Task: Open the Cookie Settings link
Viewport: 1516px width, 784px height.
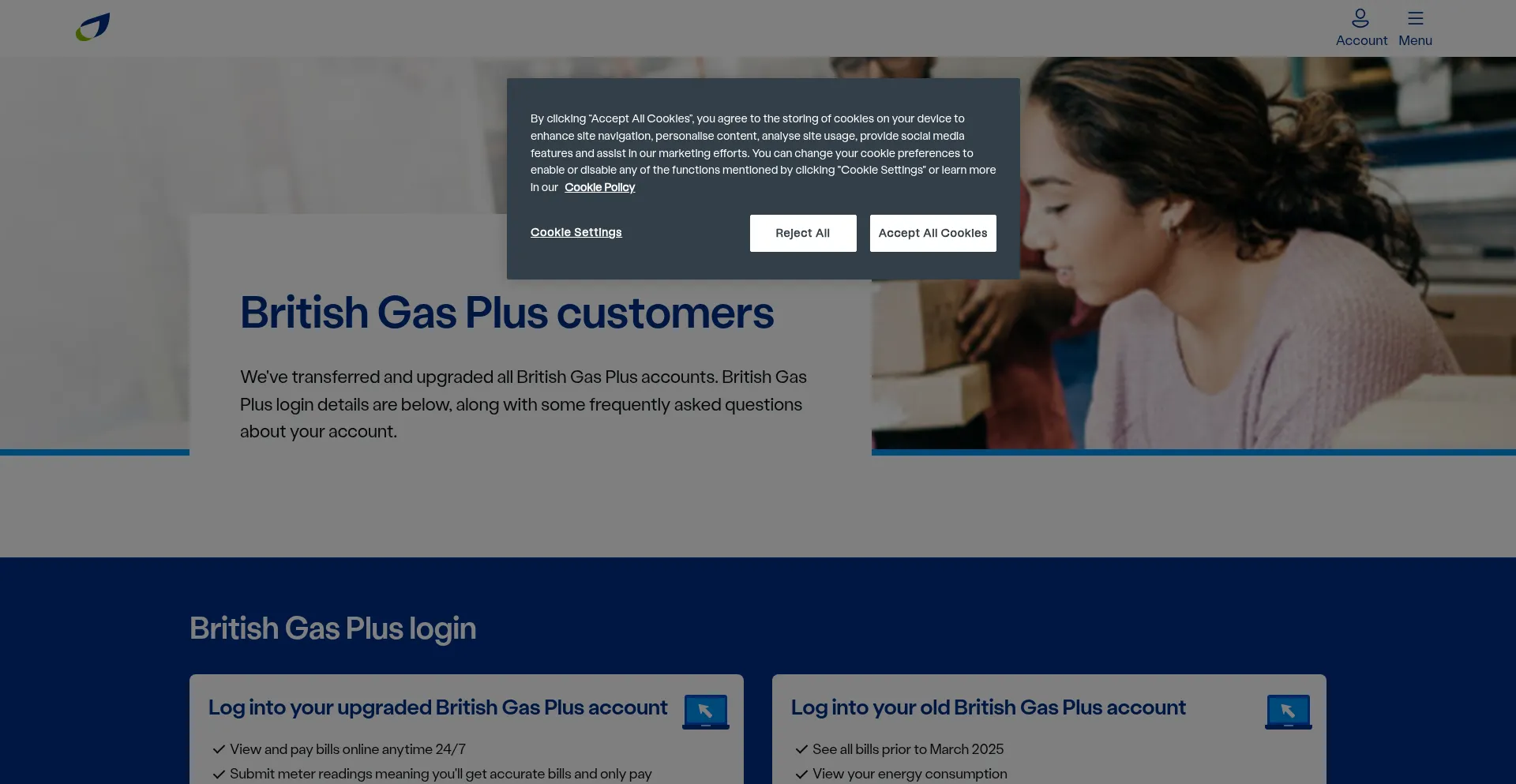Action: (576, 232)
